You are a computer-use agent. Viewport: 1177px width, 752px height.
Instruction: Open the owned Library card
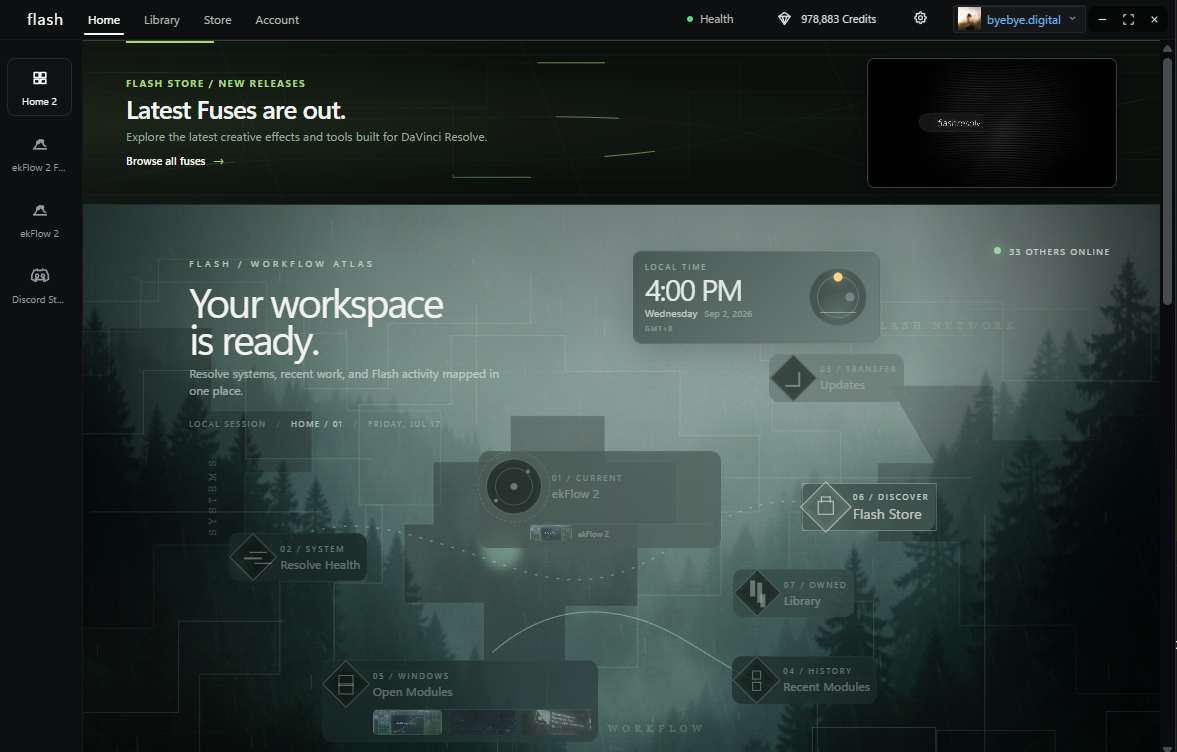click(793, 593)
